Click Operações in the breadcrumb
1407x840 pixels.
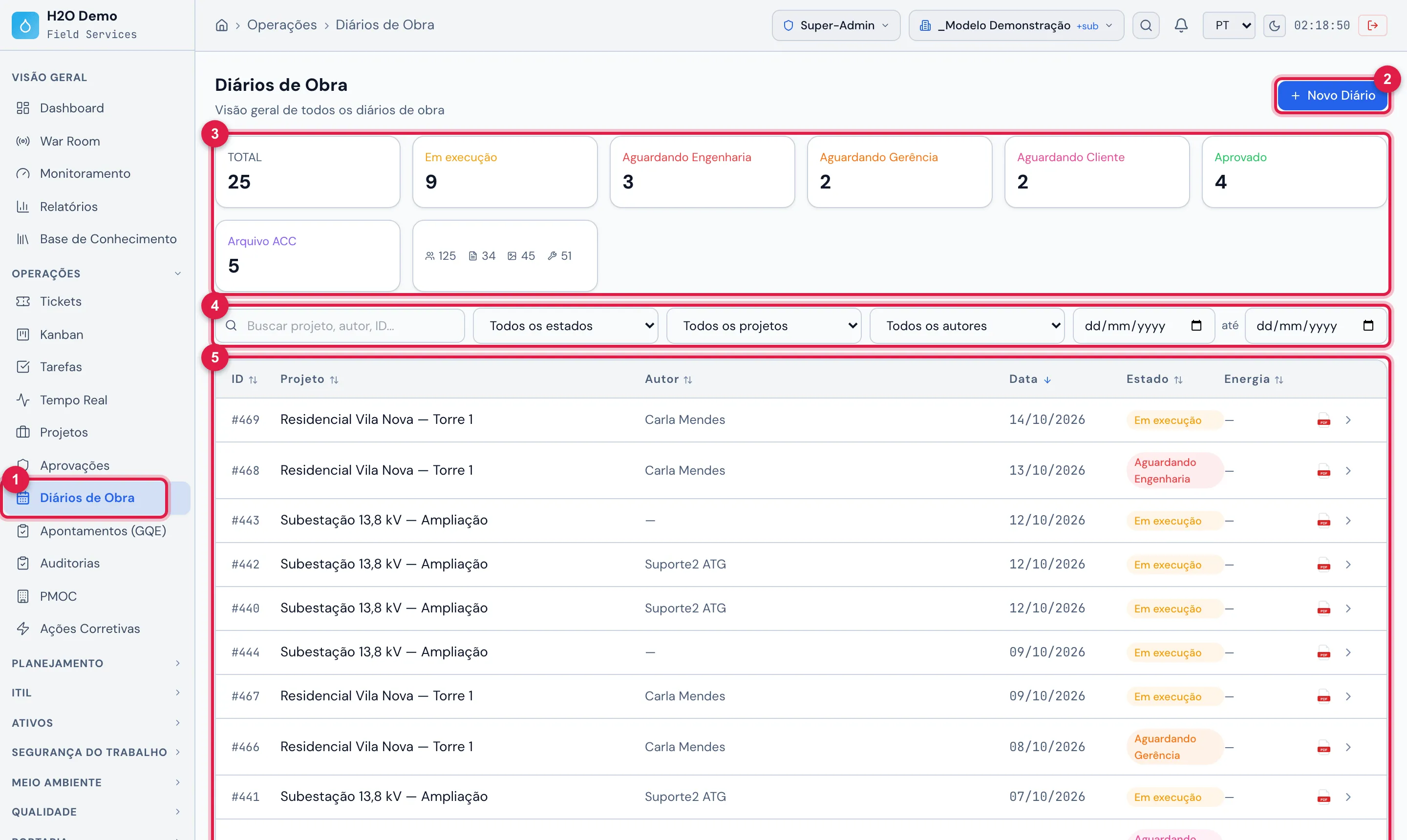click(281, 25)
